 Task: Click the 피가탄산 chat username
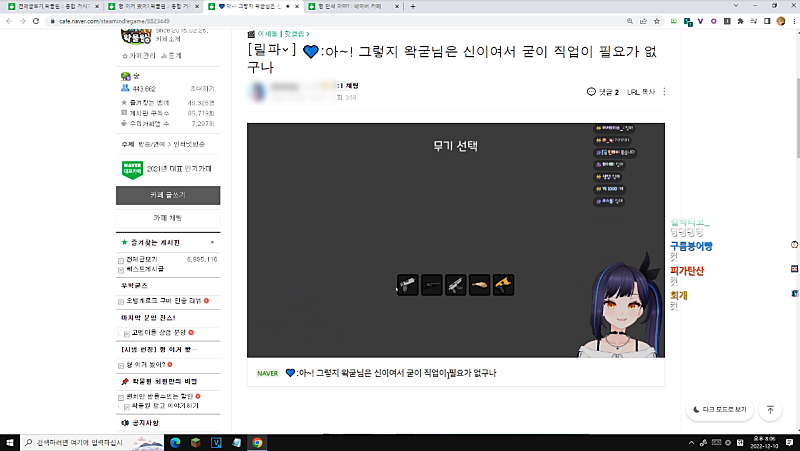point(687,271)
